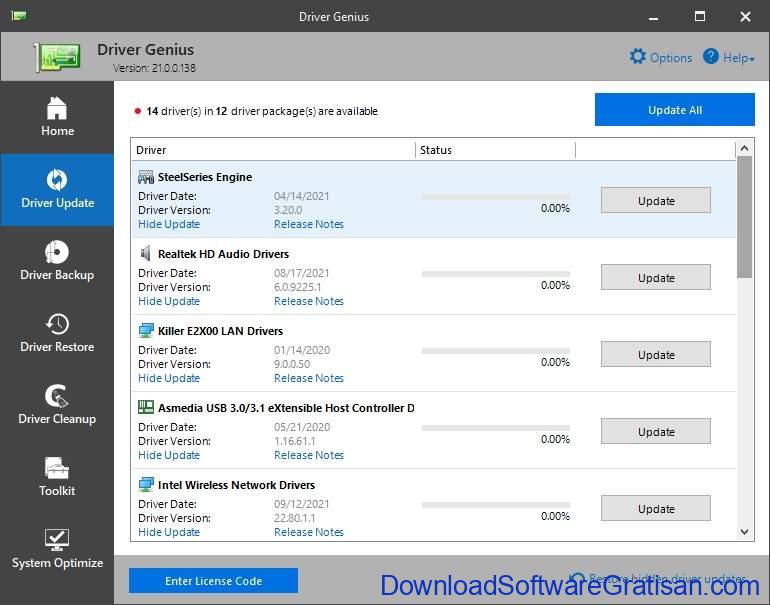Hide Update for Realtek HD Audio Drivers

coord(169,302)
